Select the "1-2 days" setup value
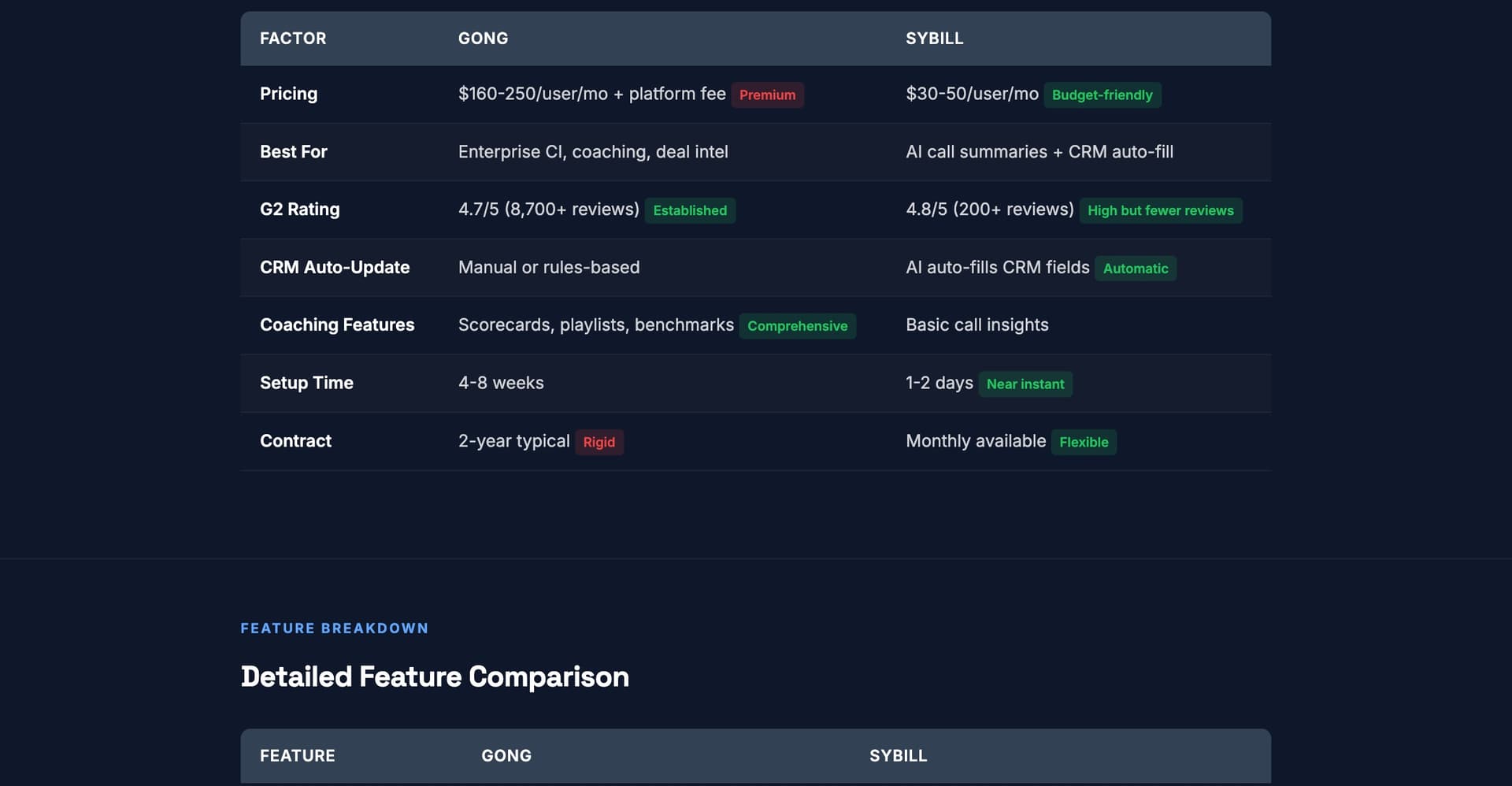1512x786 pixels. click(939, 383)
